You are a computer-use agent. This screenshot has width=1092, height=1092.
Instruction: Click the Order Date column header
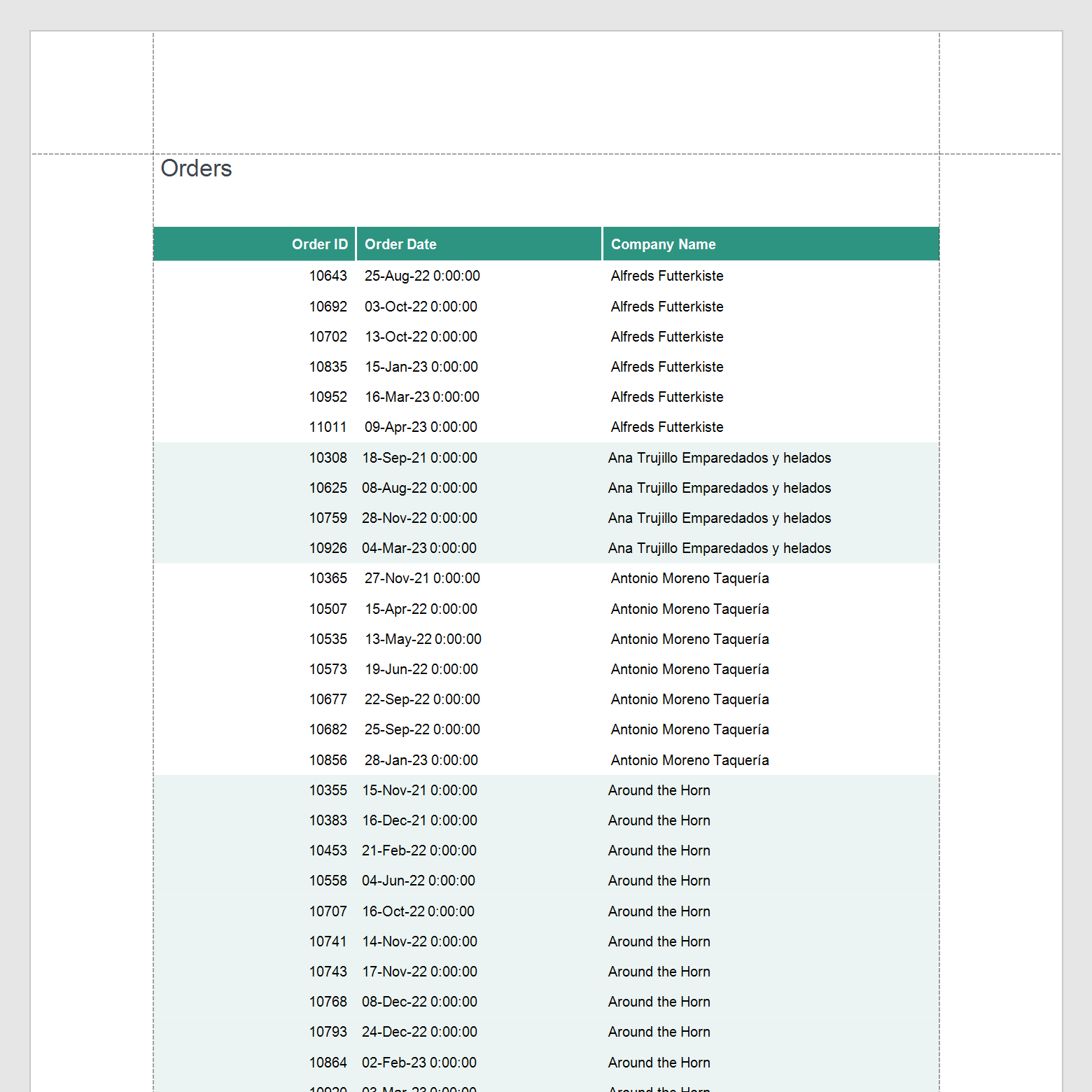tap(400, 244)
